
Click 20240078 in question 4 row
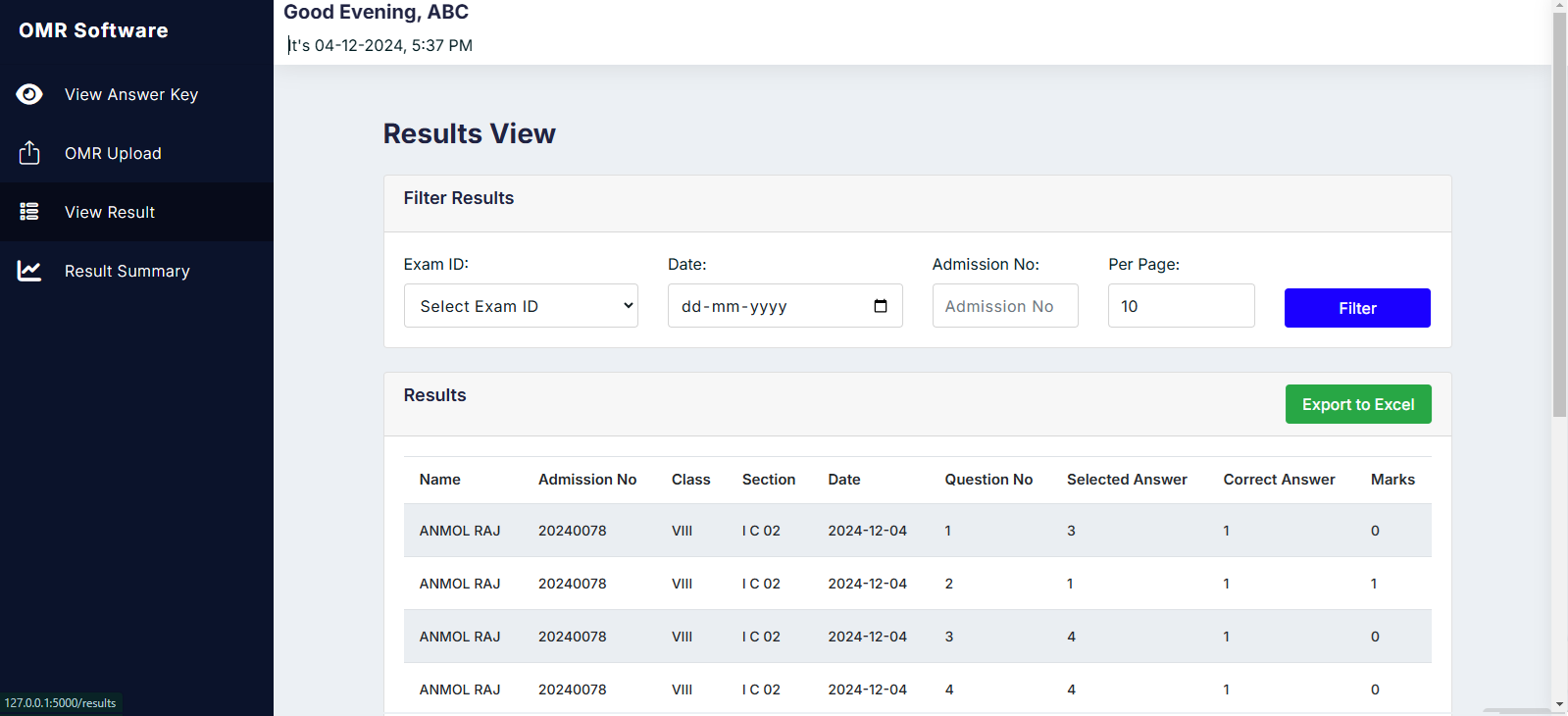(572, 690)
